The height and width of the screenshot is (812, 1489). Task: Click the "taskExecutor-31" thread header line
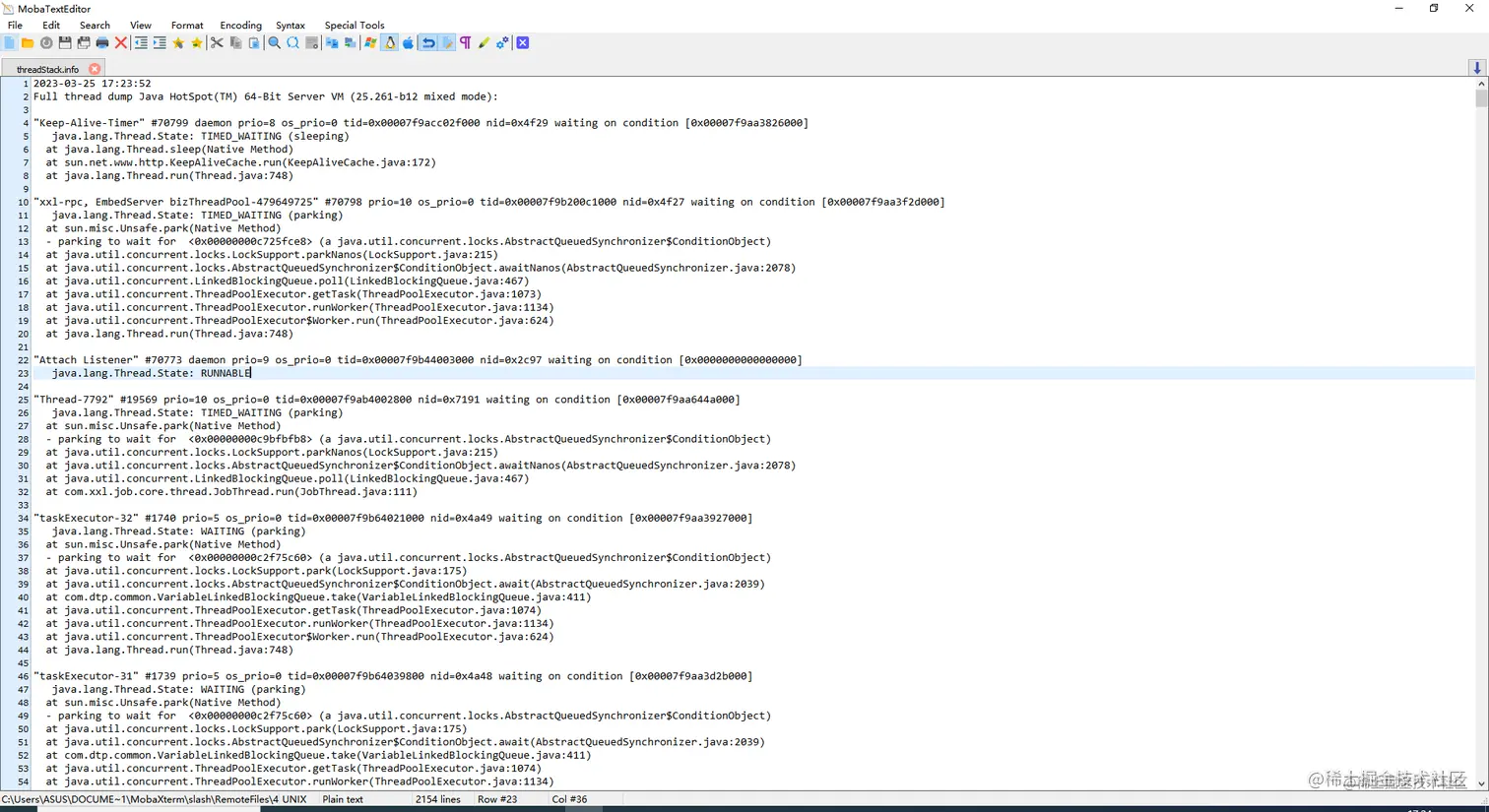pos(393,676)
